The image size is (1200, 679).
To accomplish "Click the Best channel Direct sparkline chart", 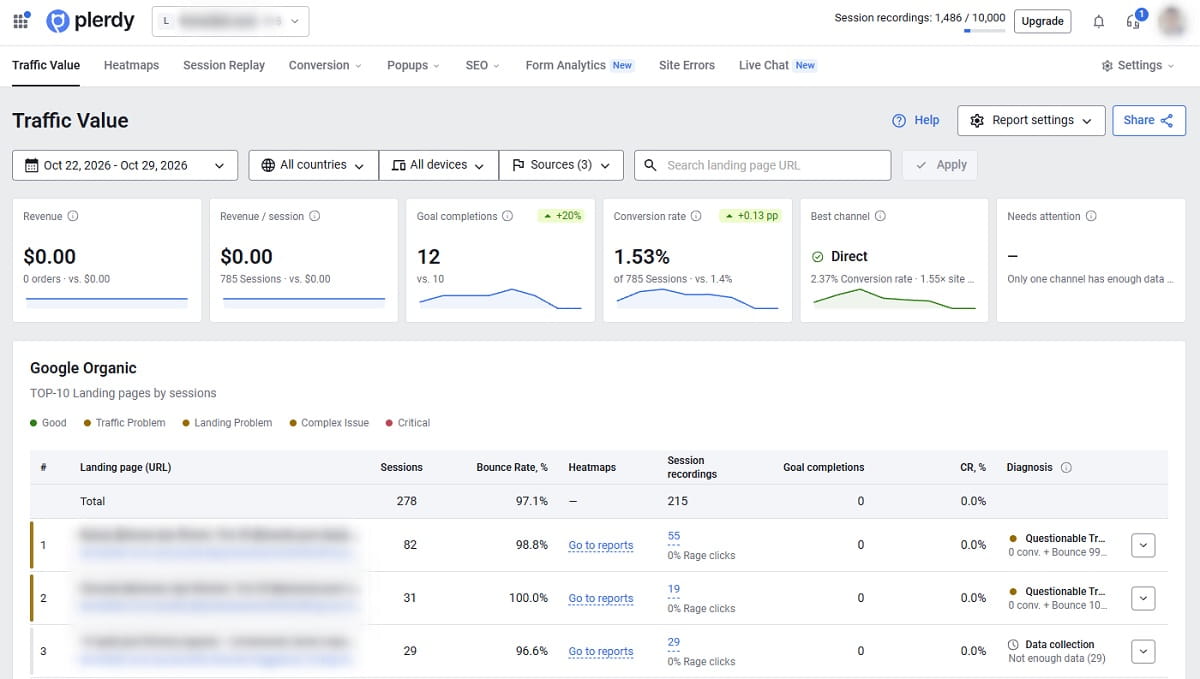I will [x=894, y=299].
